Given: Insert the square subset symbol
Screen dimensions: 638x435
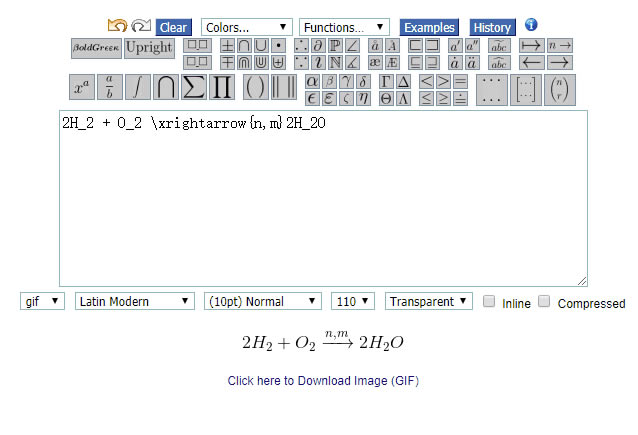Looking at the screenshot, I should tap(415, 46).
